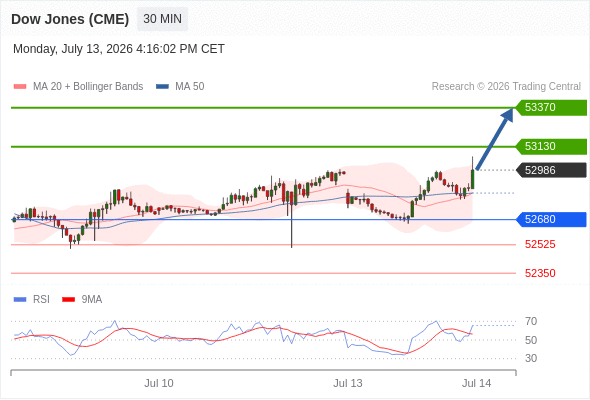
Task: Click the RSI blue legend marker
Action: (20, 300)
